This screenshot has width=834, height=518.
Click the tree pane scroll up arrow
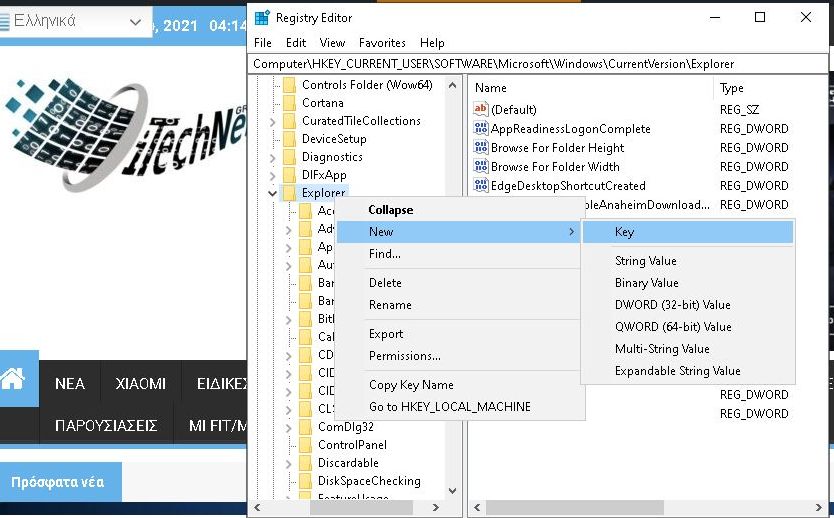coord(453,85)
